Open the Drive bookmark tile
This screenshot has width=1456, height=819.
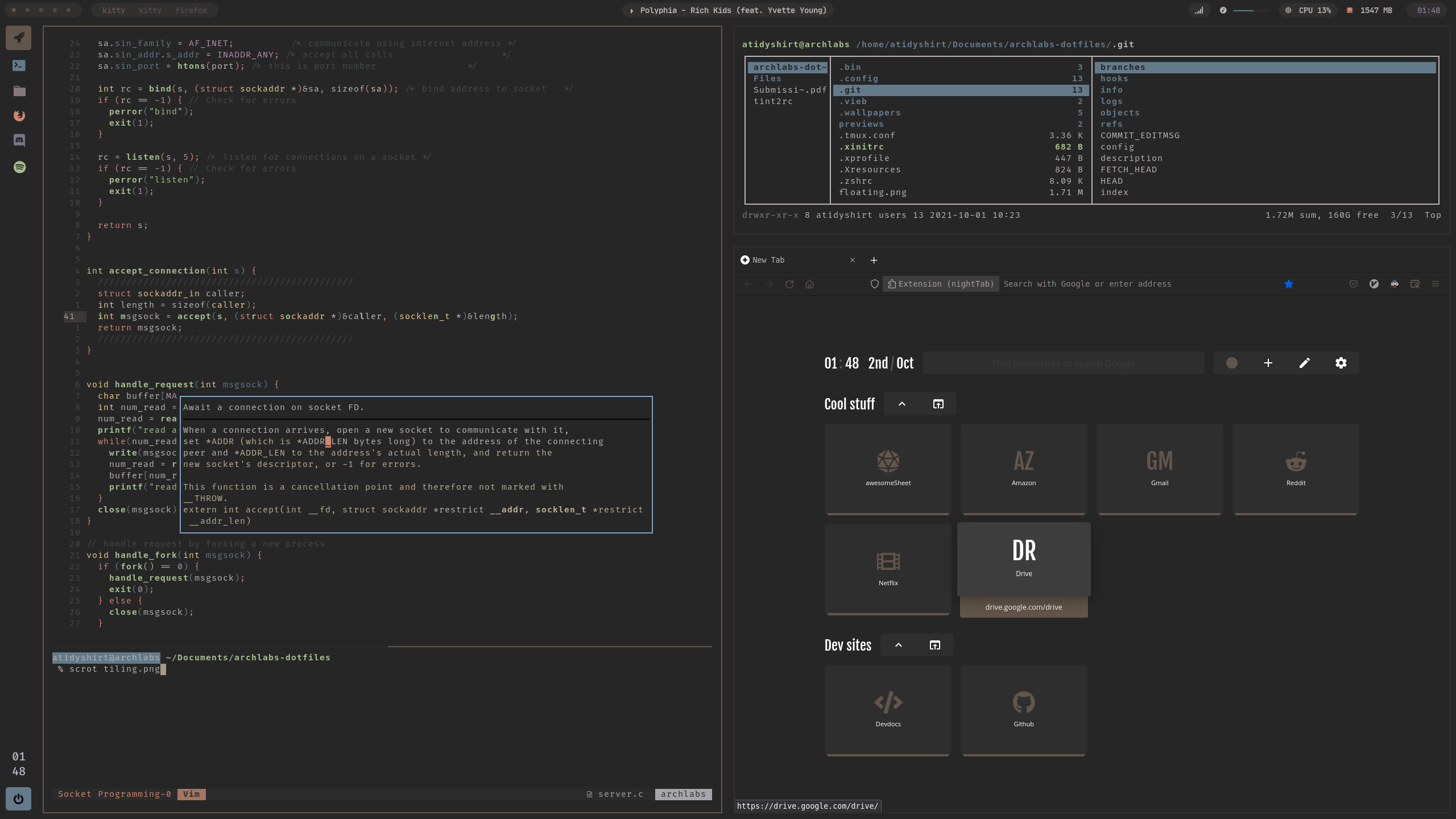click(1024, 559)
